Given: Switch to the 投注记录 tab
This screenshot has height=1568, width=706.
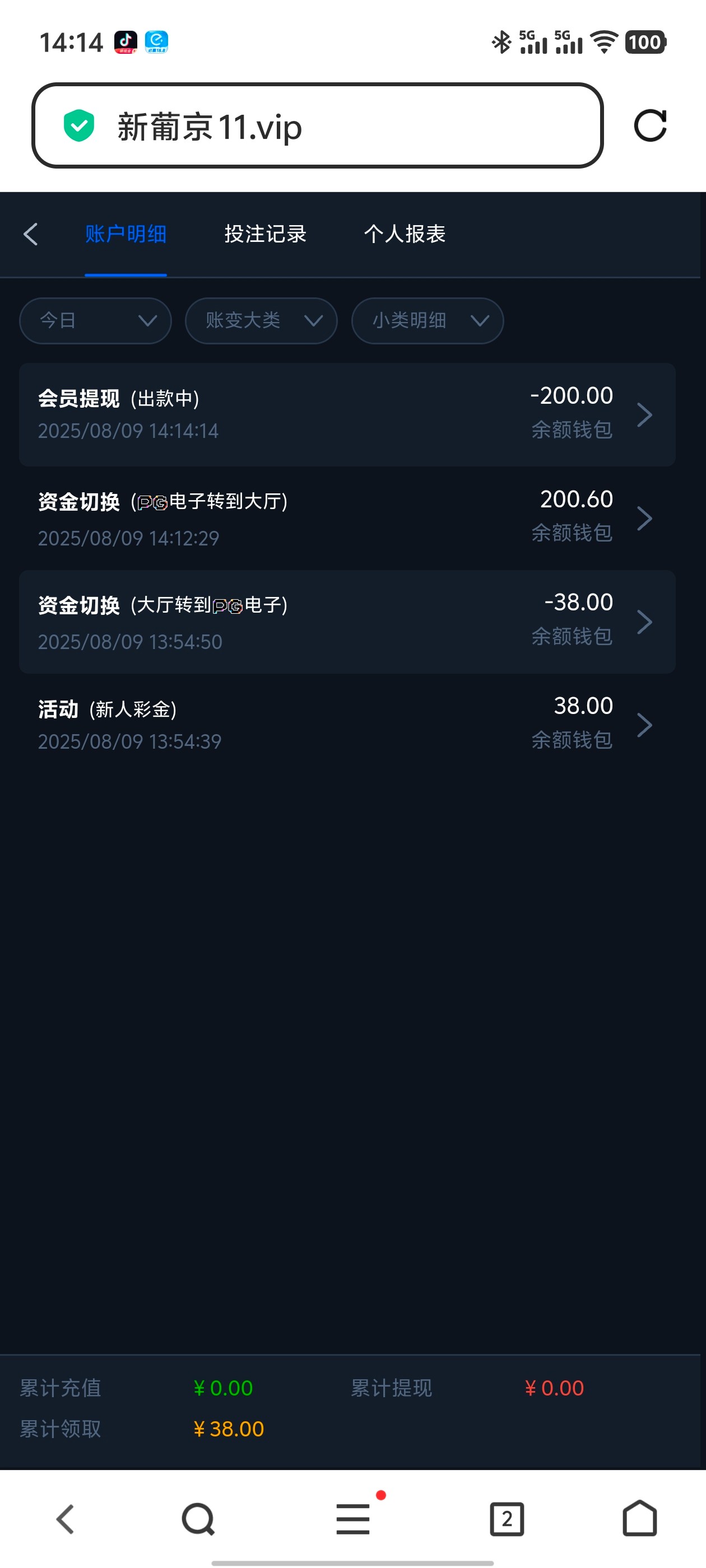Looking at the screenshot, I should coord(265,234).
